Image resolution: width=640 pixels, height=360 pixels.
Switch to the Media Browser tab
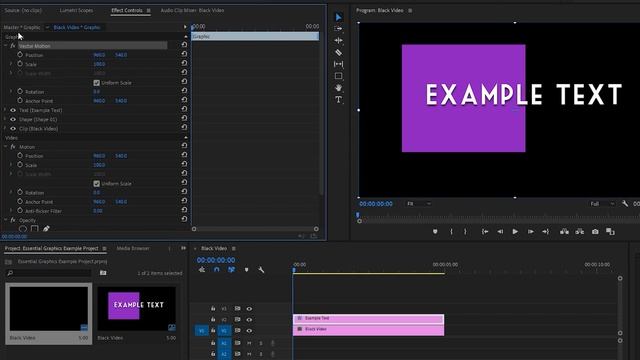click(x=133, y=248)
